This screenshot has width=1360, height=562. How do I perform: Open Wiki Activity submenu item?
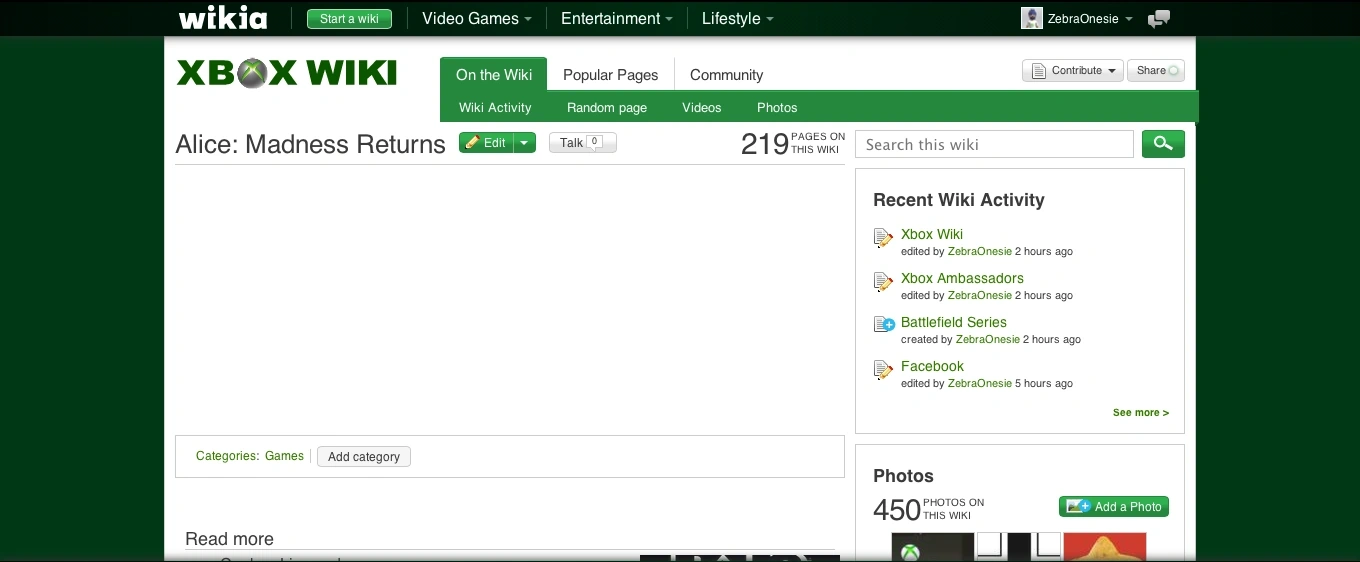pyautogui.click(x=495, y=107)
